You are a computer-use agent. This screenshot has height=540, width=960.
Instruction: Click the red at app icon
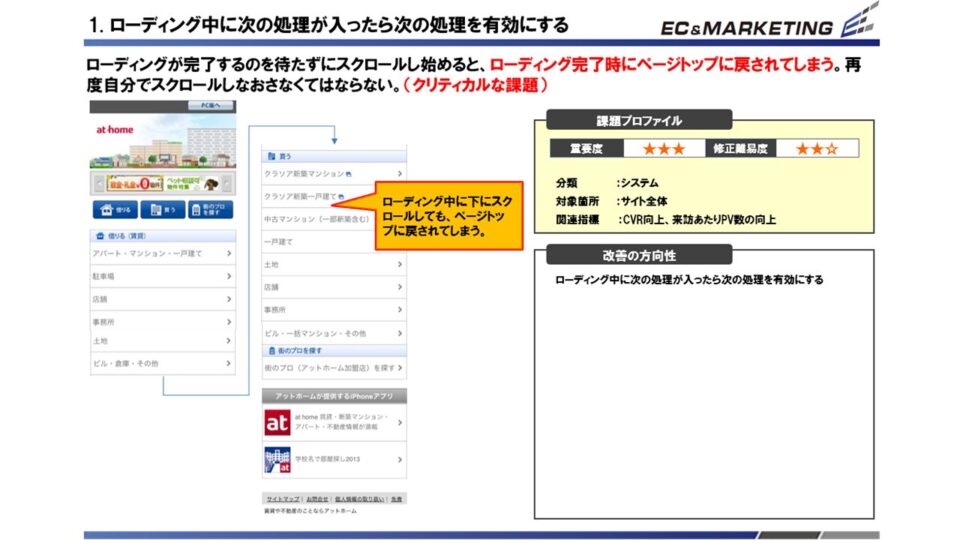pyautogui.click(x=277, y=422)
